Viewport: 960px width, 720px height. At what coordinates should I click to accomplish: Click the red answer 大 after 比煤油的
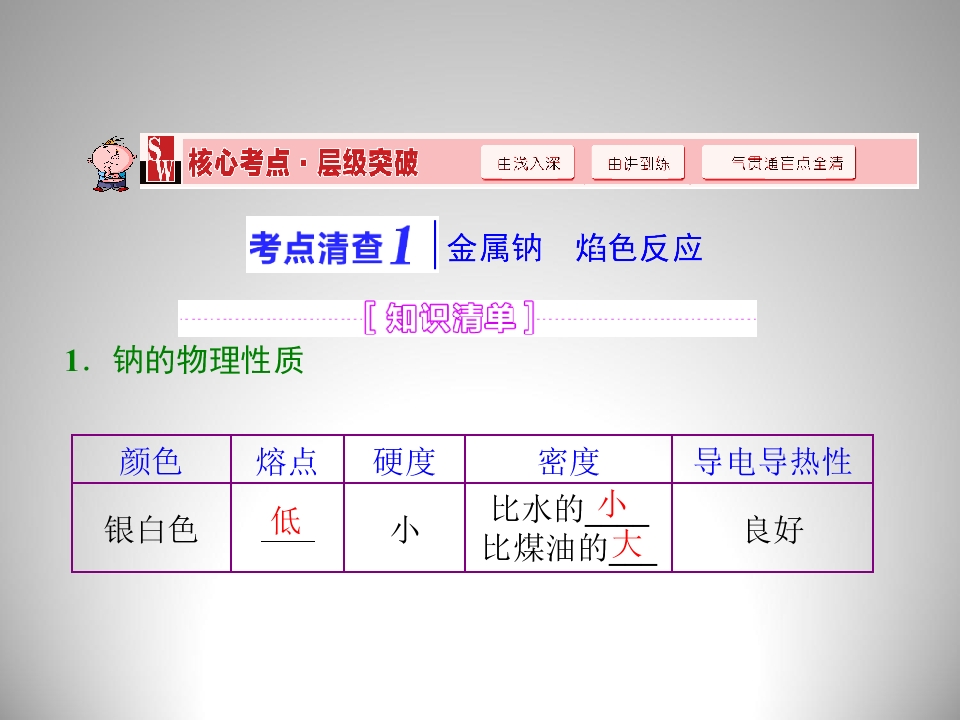click(x=627, y=546)
